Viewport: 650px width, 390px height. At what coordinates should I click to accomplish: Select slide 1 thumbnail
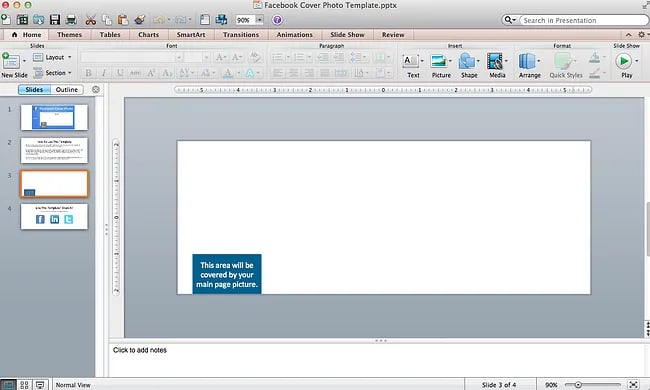54,117
